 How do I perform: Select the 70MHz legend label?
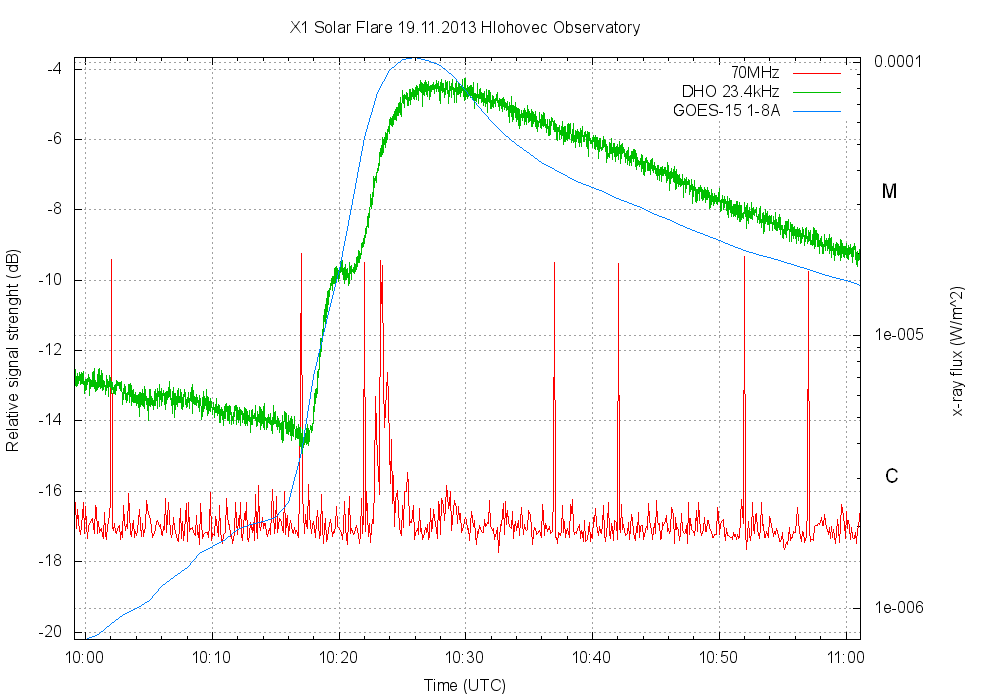(754, 72)
